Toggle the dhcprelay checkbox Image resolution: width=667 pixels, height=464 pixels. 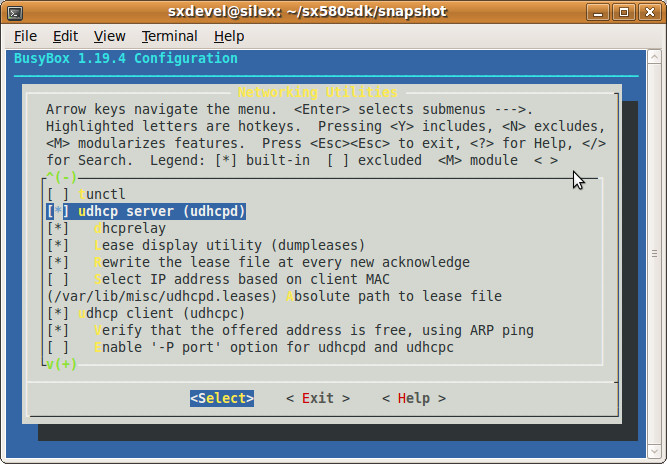58,228
